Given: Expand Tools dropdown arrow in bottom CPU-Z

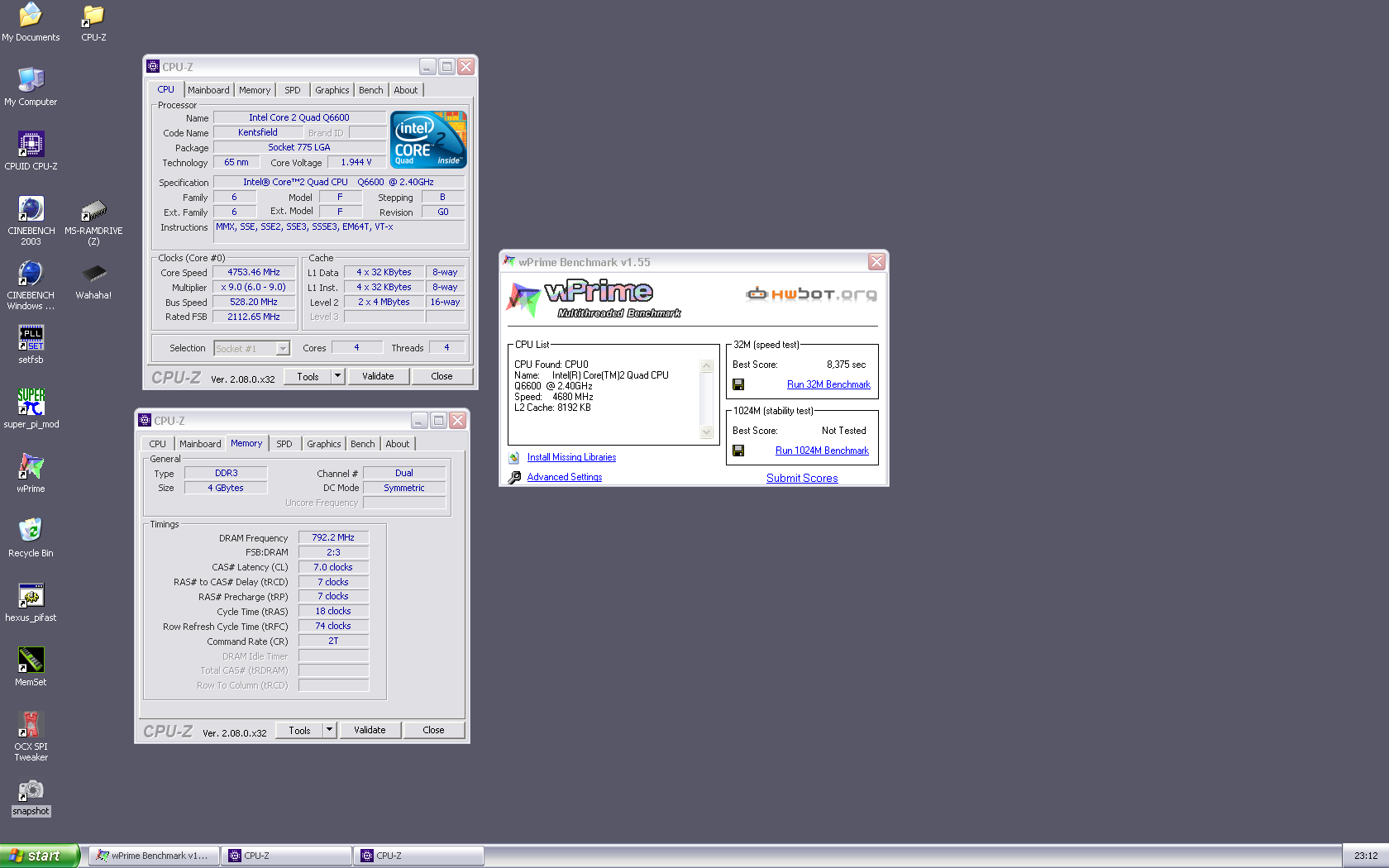Looking at the screenshot, I should [x=329, y=730].
